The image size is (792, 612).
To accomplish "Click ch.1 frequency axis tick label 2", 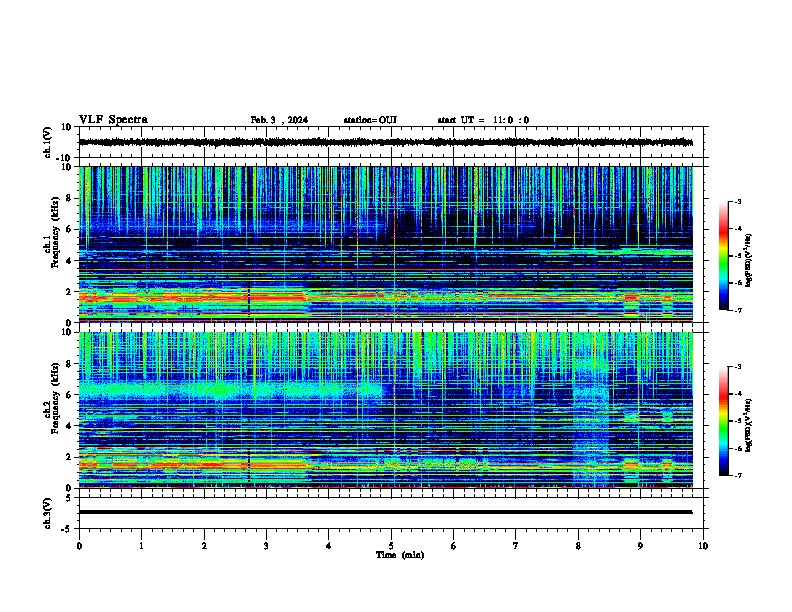I will (x=70, y=292).
